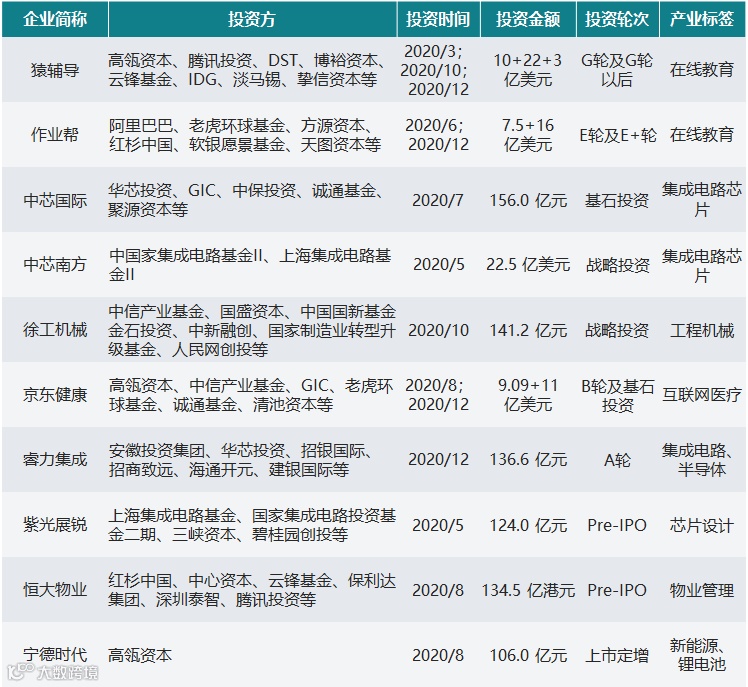Select the 中芯国际 company cell

coord(55,200)
